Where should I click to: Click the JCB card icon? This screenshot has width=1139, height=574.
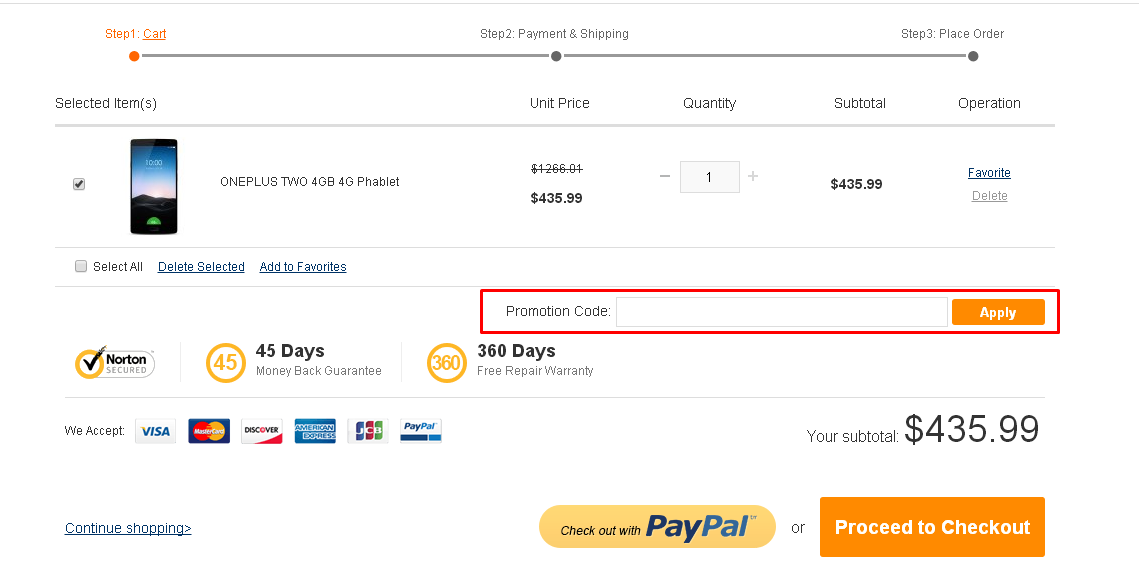click(x=368, y=431)
